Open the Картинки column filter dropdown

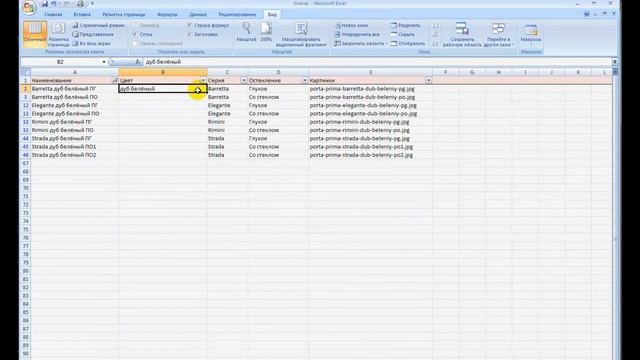pyautogui.click(x=428, y=80)
